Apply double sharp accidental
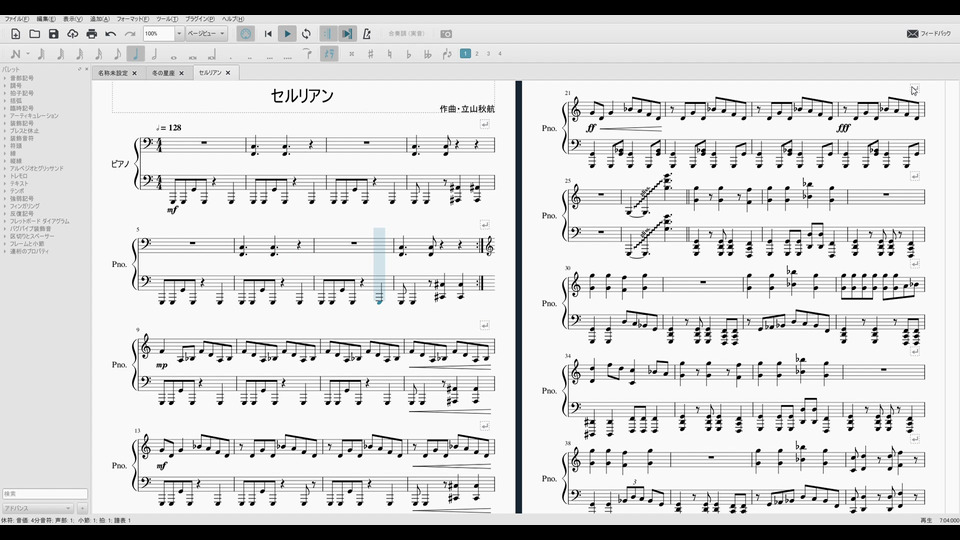The image size is (960, 540). pyautogui.click(x=351, y=54)
